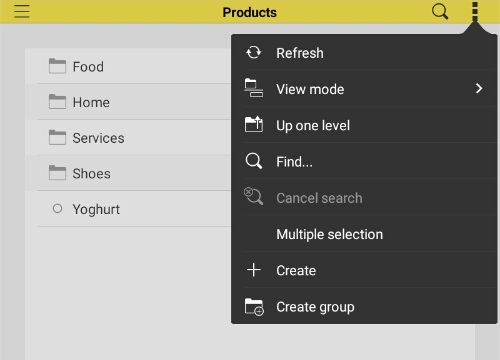This screenshot has height=360, width=500.
Task: Click the Shoes folder icon
Action: (x=57, y=173)
